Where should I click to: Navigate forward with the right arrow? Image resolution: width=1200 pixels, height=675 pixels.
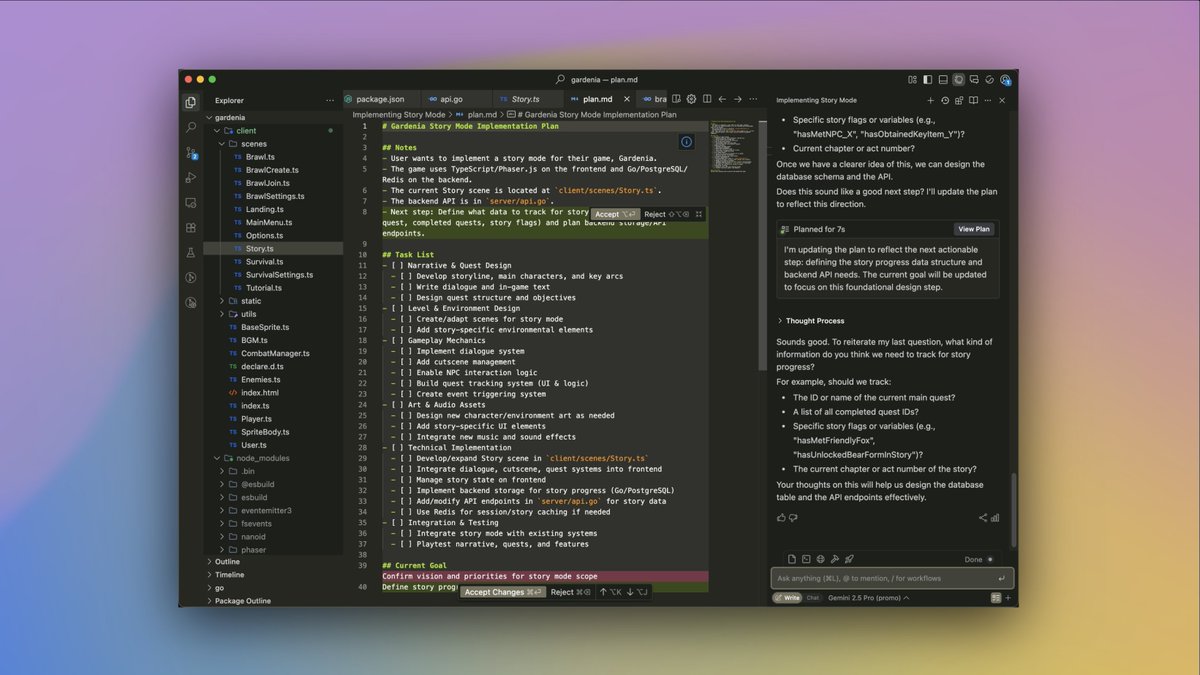pos(738,99)
